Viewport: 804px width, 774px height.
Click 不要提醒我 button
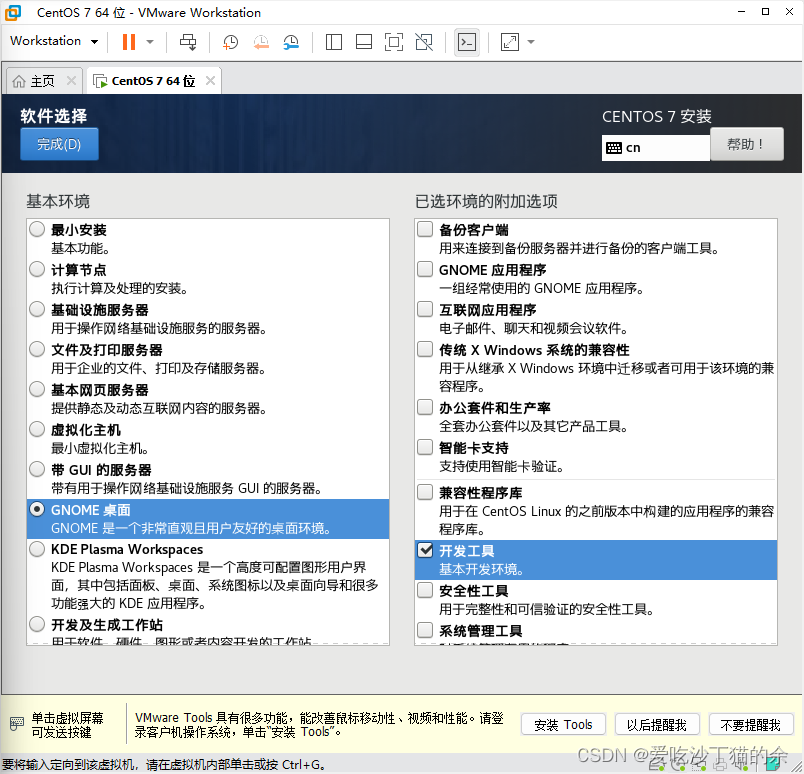(x=751, y=724)
